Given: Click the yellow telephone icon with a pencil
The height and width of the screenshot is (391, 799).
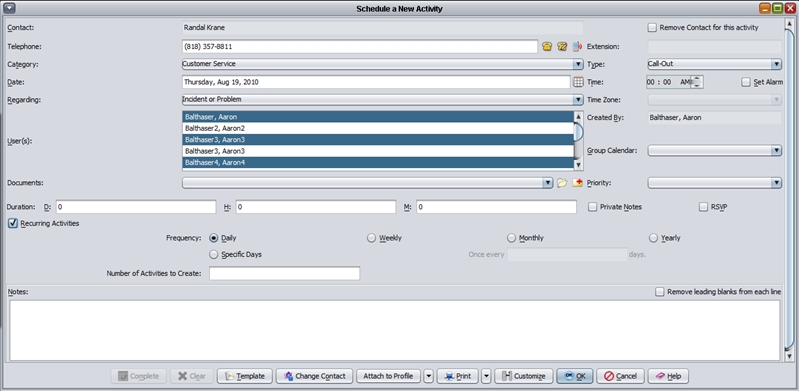Looking at the screenshot, I should 562,46.
